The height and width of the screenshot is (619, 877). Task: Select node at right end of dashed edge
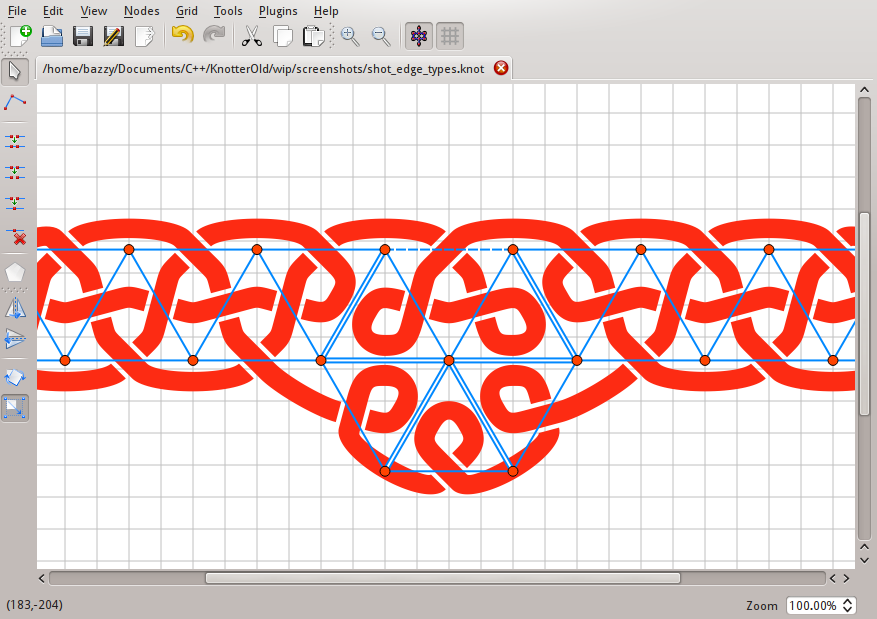[x=513, y=249]
